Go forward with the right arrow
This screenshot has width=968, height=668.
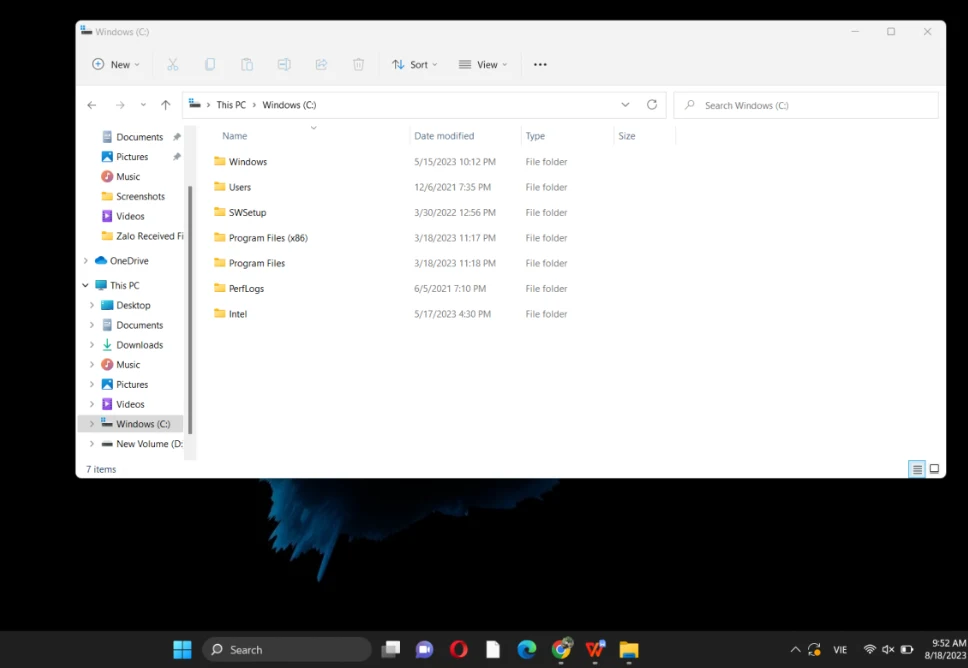click(x=120, y=105)
